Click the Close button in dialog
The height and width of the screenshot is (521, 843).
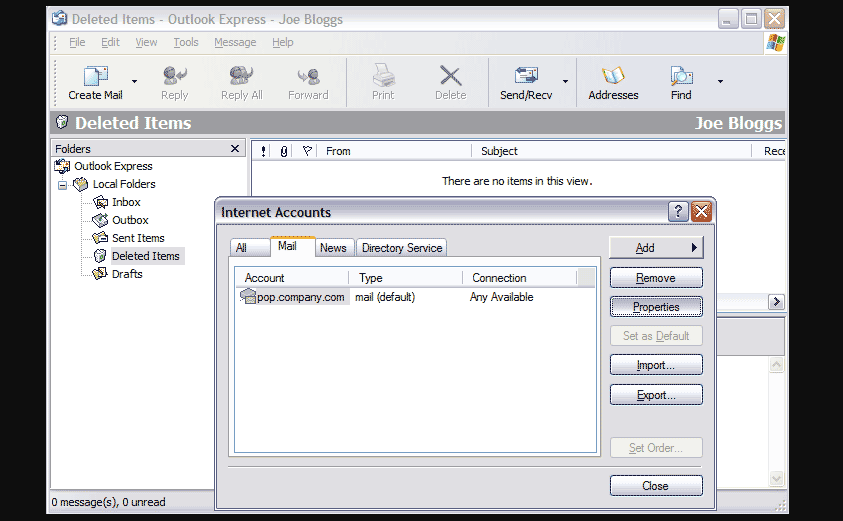click(x=656, y=486)
